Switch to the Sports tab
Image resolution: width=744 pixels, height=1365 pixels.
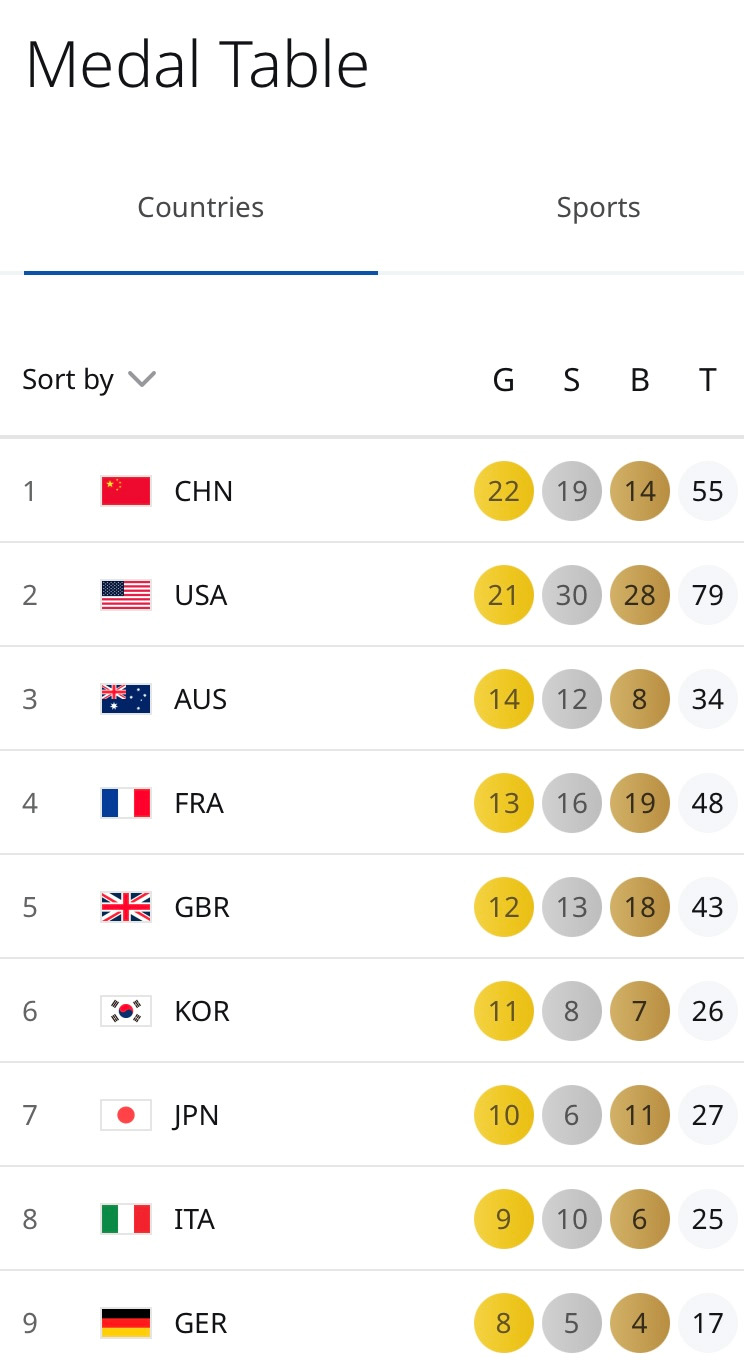[598, 208]
